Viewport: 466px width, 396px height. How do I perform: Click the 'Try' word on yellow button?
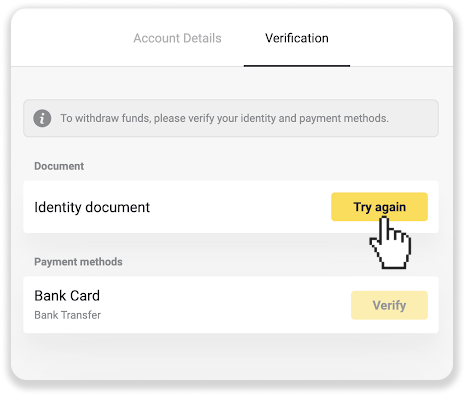(x=362, y=207)
